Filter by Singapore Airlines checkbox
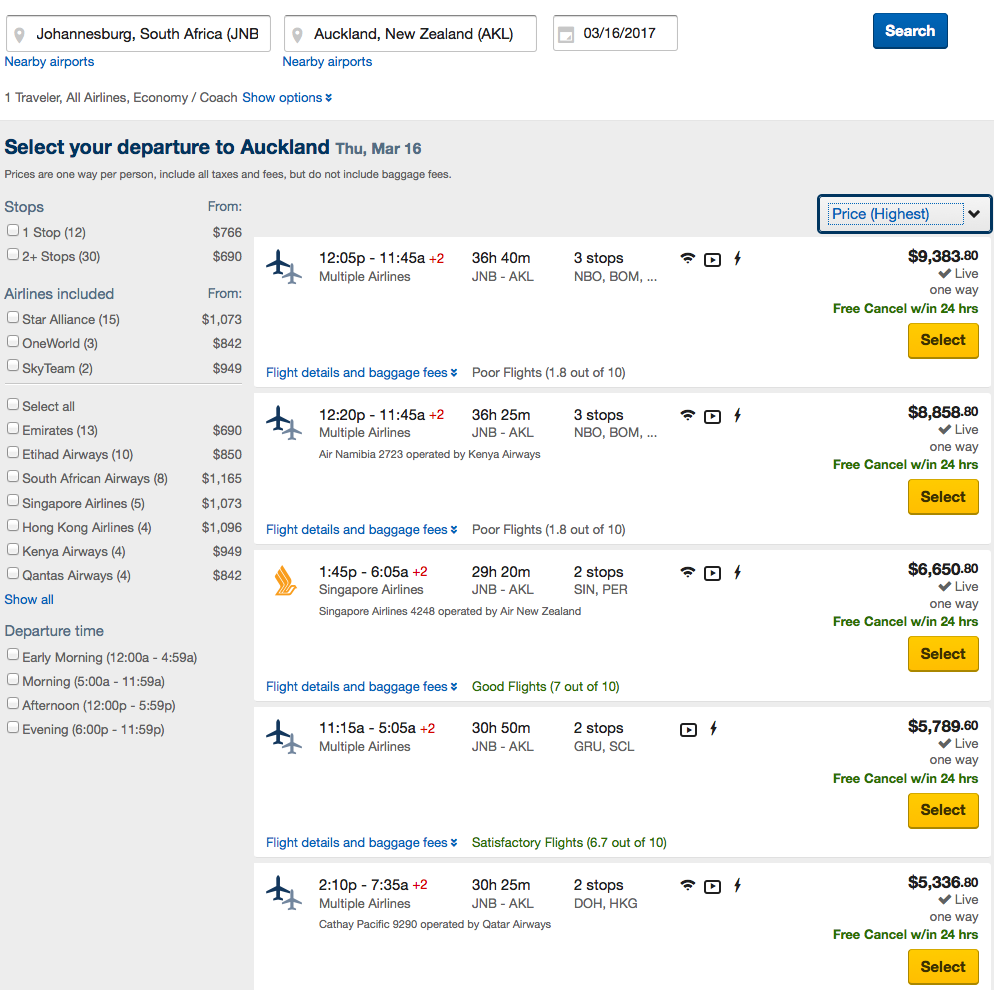Viewport: 994px width, 990px height. (13, 501)
